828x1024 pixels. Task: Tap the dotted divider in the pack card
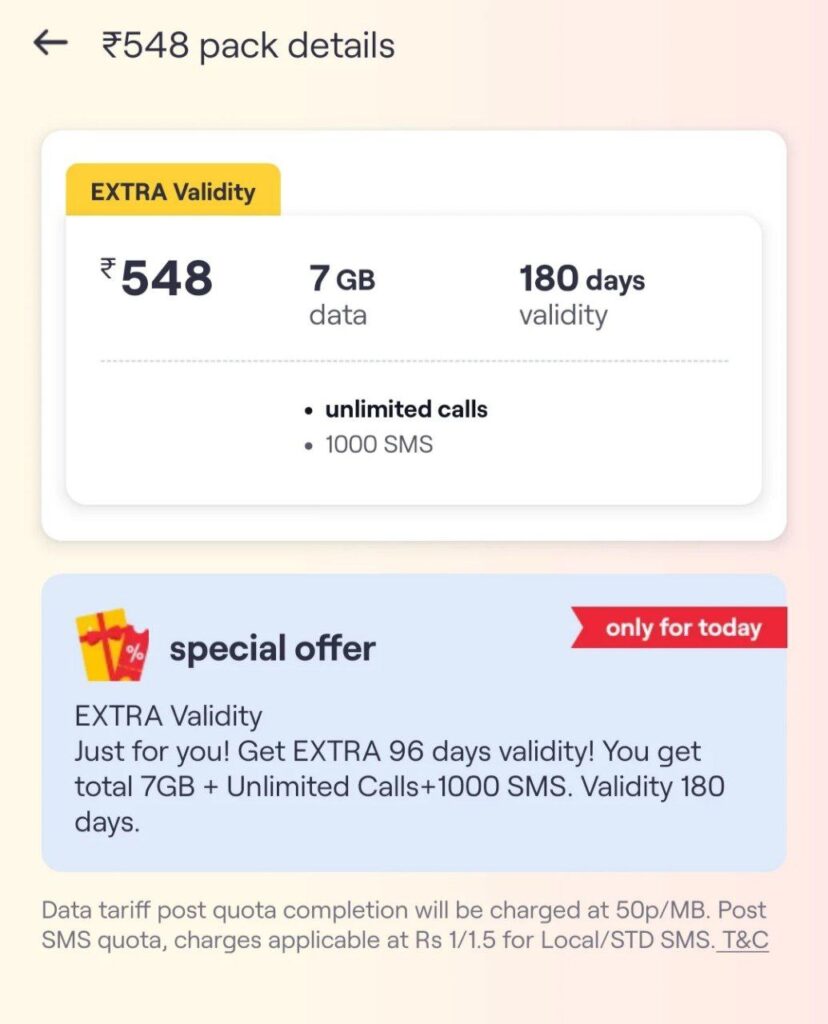coord(414,361)
